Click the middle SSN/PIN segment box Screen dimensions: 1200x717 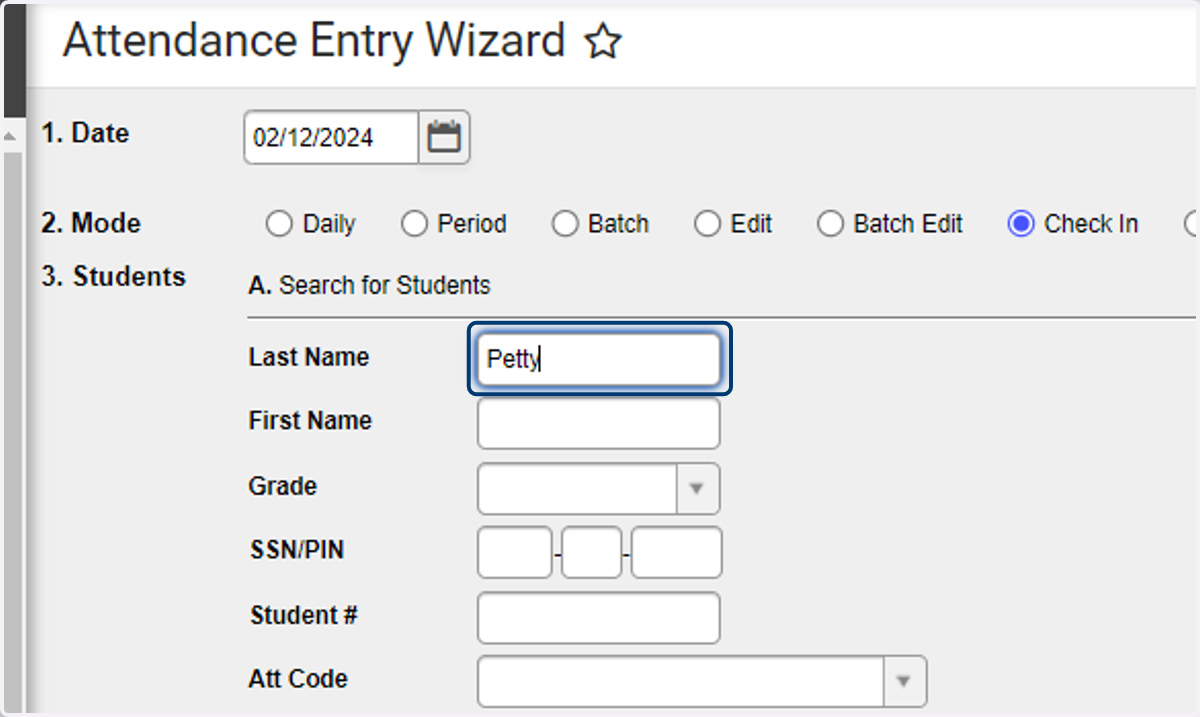pos(592,553)
